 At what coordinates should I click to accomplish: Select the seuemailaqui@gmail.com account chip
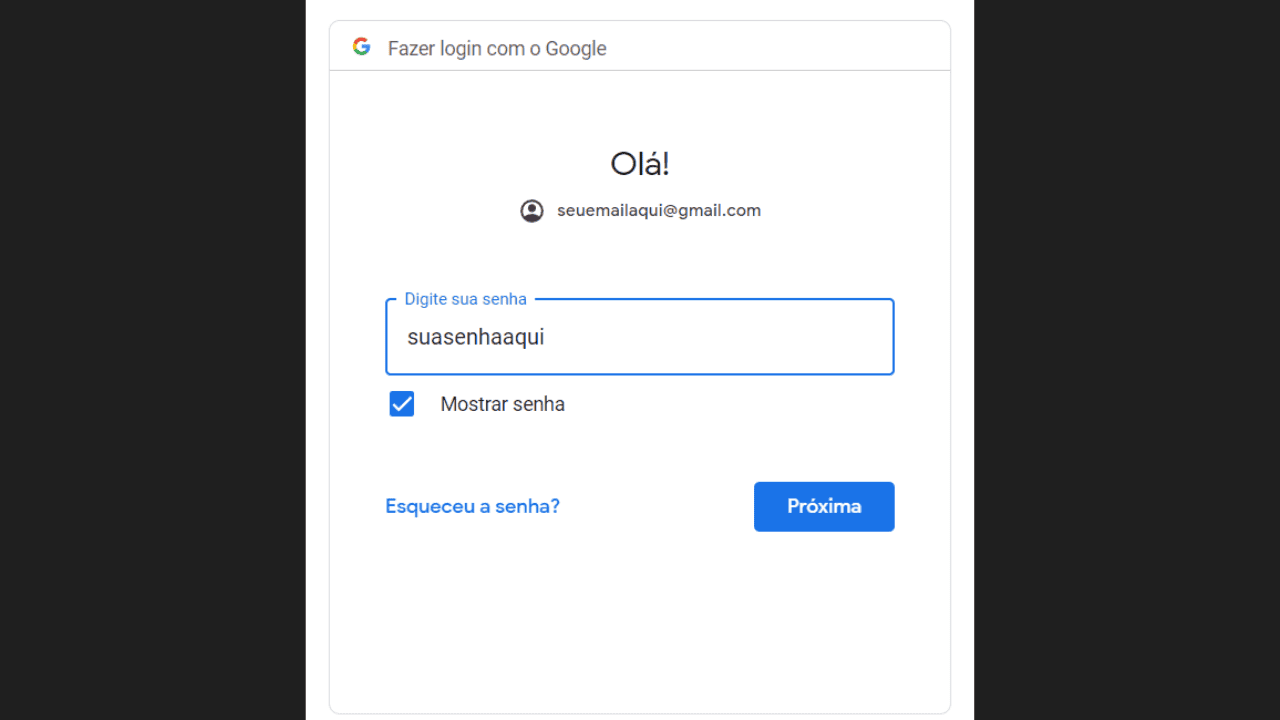(x=640, y=211)
